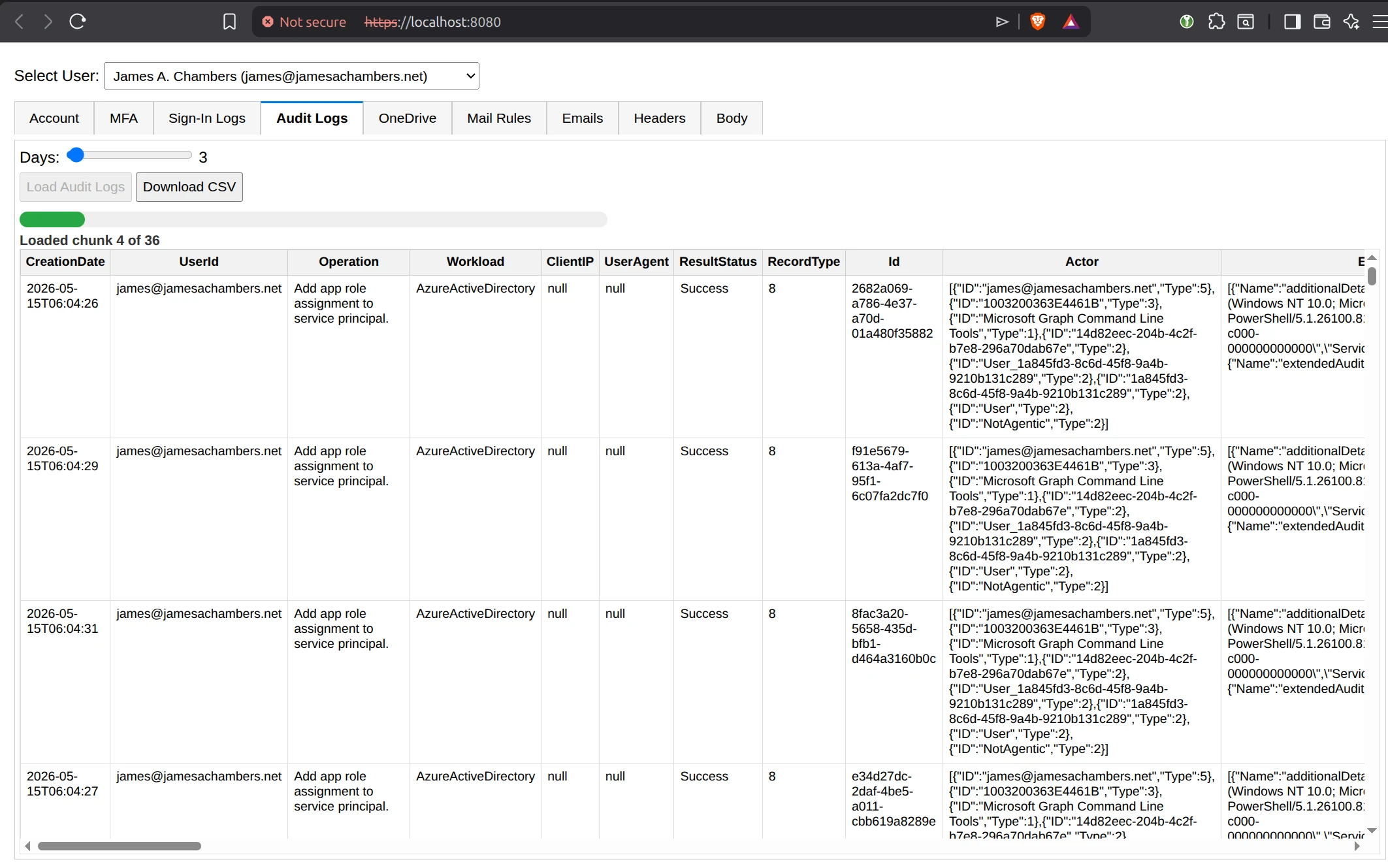Click the Days slider handle

point(76,155)
